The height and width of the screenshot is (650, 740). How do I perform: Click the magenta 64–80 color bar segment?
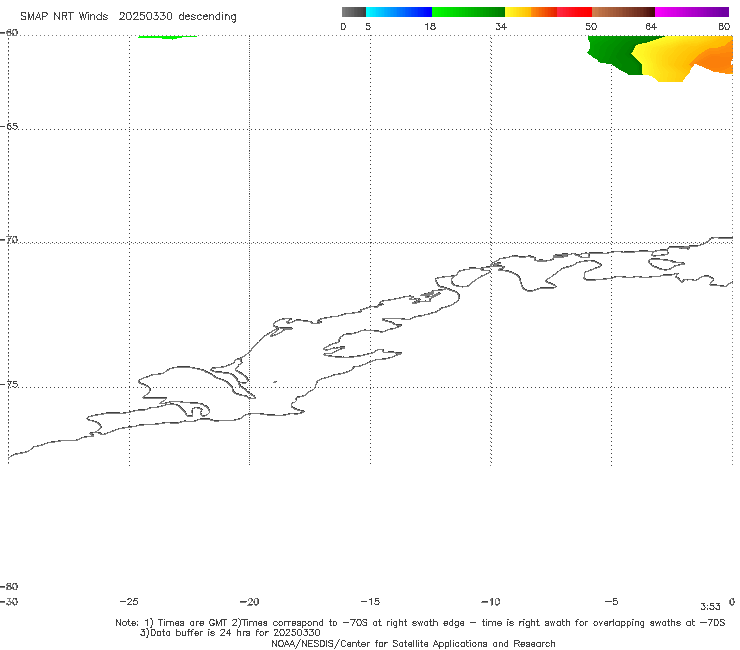coord(692,12)
